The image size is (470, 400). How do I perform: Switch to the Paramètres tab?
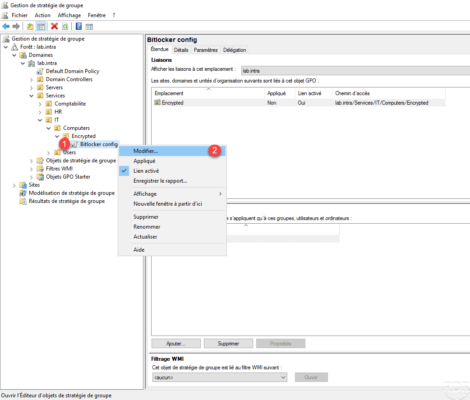tap(206, 50)
